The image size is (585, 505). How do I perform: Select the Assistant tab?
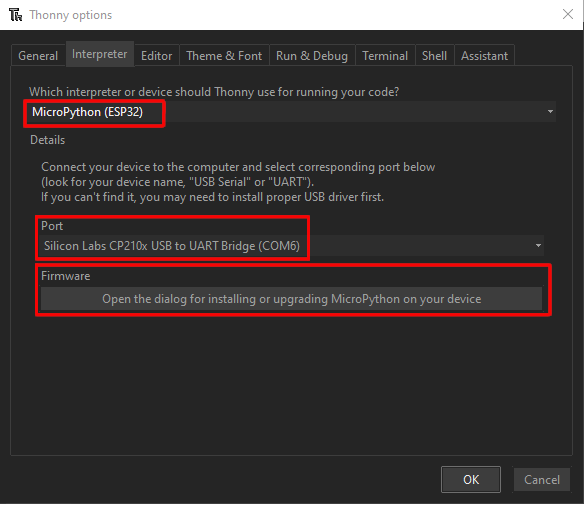484,56
